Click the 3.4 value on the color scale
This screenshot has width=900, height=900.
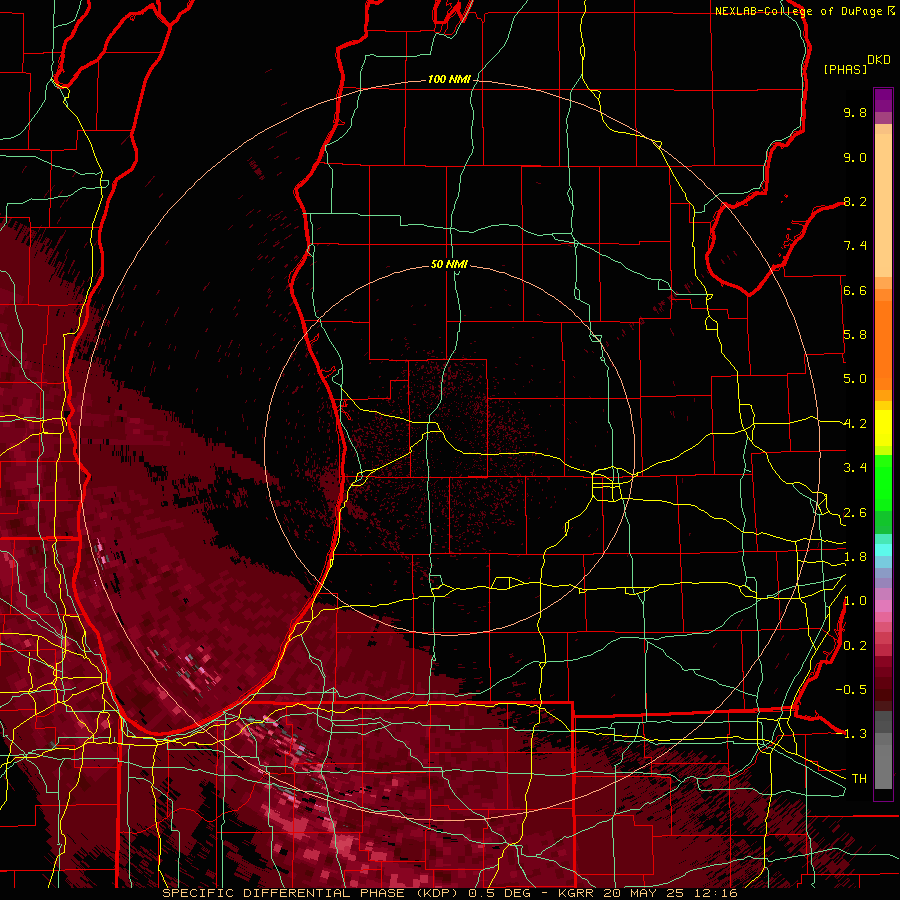[855, 468]
